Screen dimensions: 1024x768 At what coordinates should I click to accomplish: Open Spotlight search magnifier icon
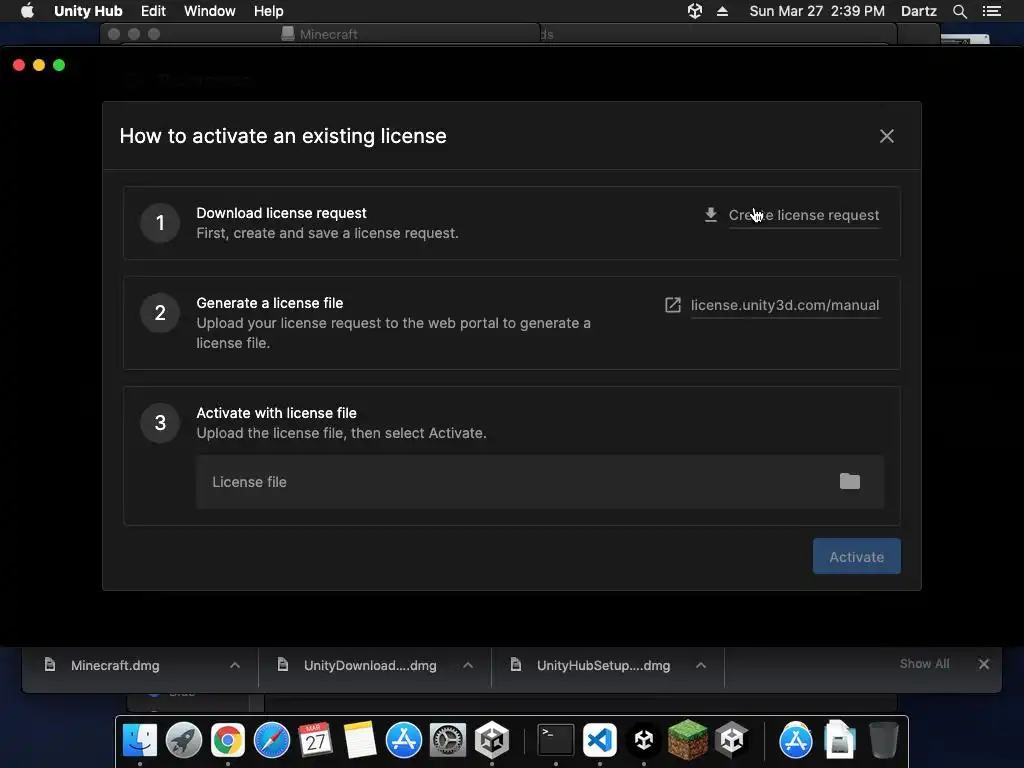(959, 11)
